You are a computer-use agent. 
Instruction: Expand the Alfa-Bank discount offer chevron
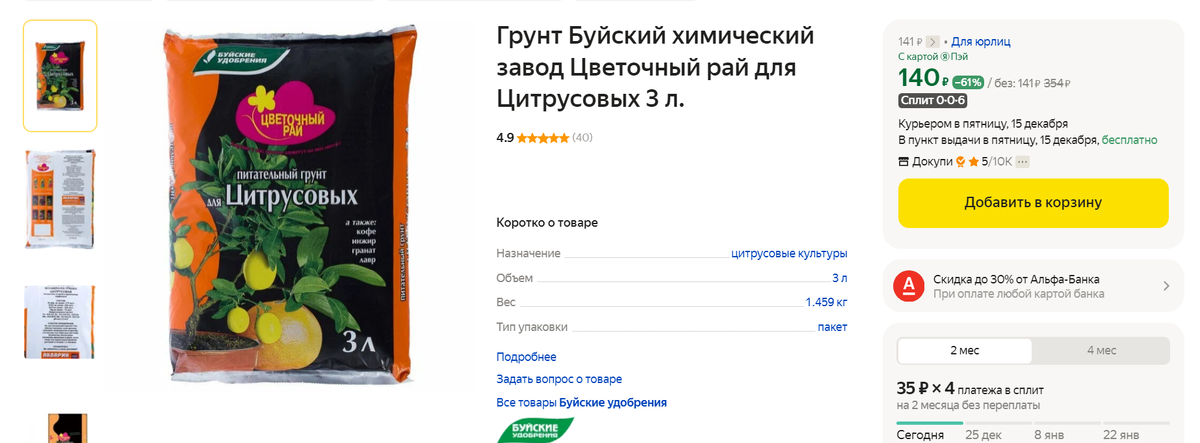coord(1166,286)
